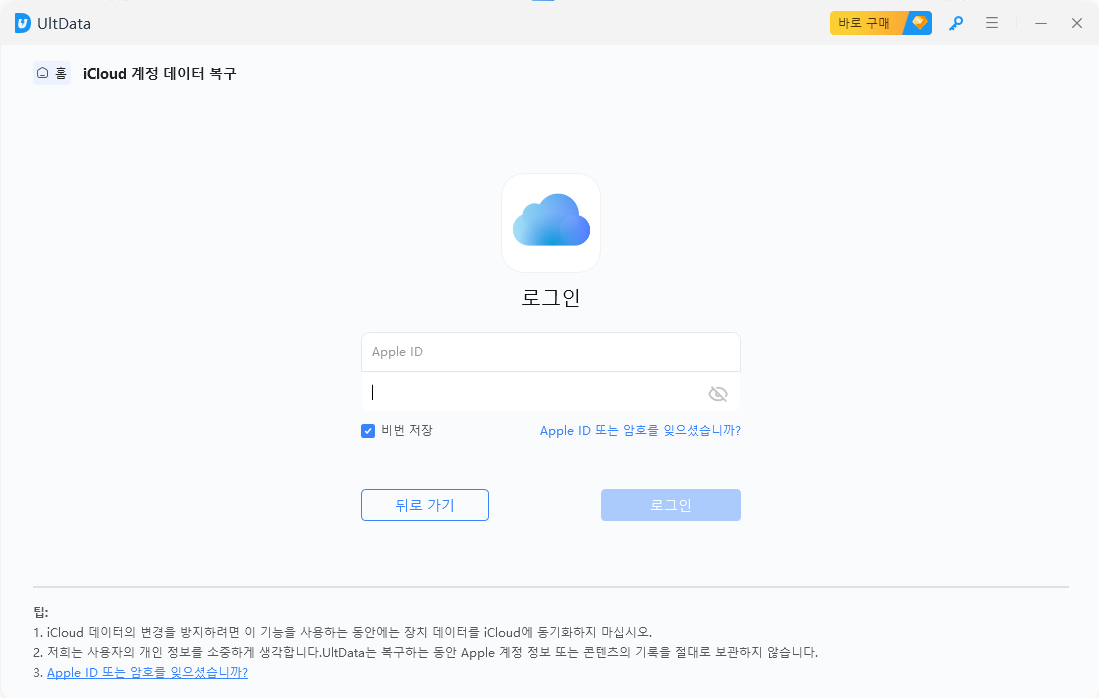
Task: Focus the Apple ID input field
Action: [x=551, y=352]
